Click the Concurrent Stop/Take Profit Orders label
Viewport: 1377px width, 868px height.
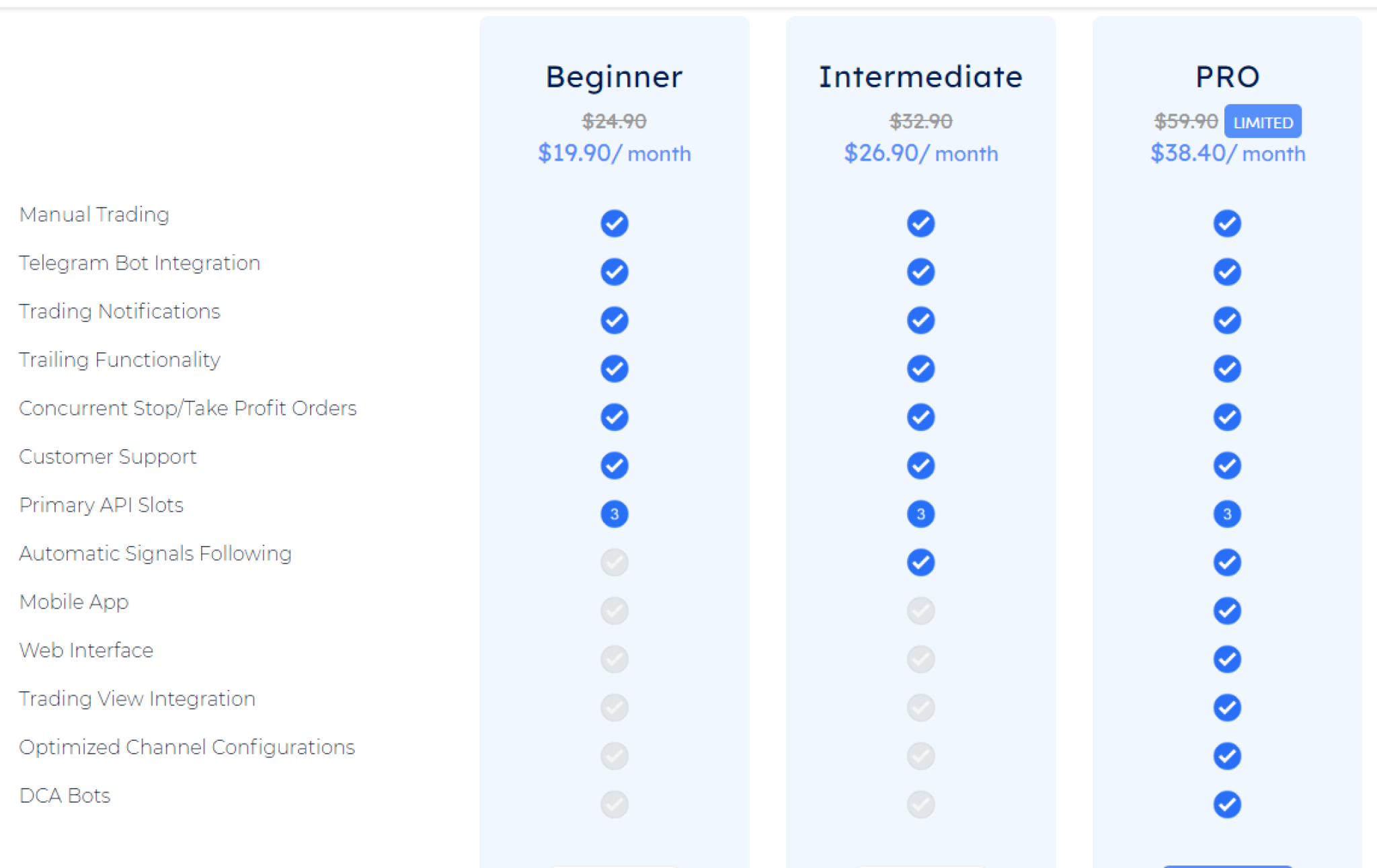coord(188,408)
